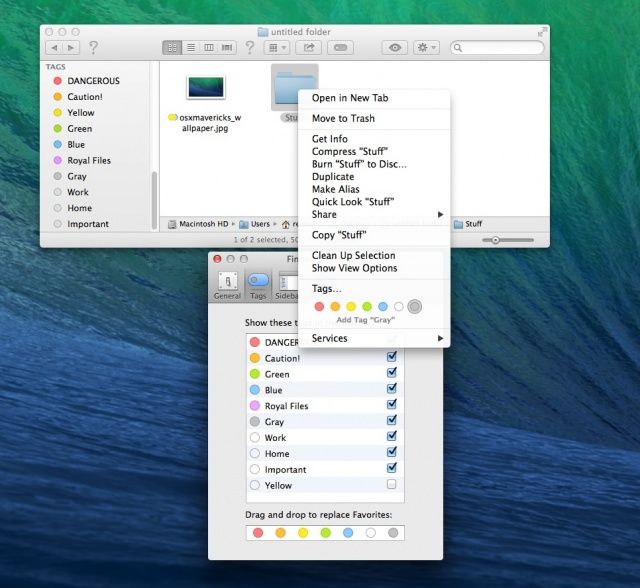Uncheck the Green tag checkbox
Viewport: 640px width, 588px height.
point(391,373)
